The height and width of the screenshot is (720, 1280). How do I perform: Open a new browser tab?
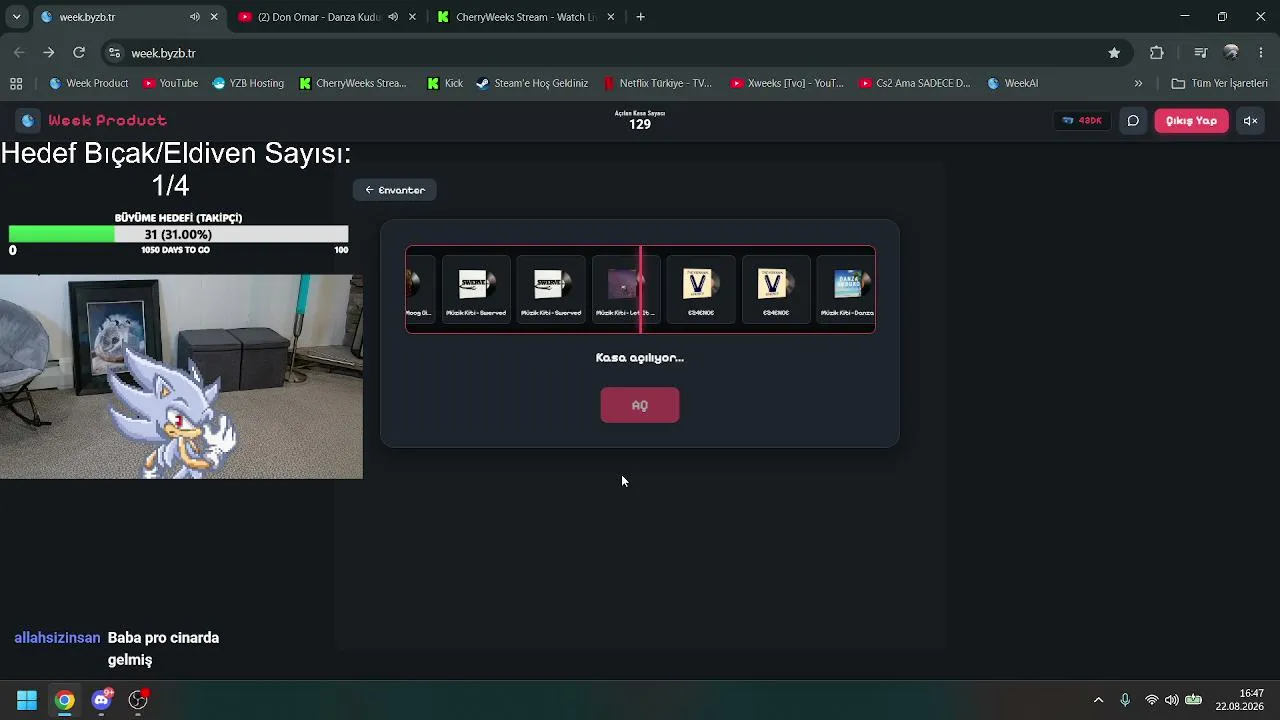click(640, 17)
